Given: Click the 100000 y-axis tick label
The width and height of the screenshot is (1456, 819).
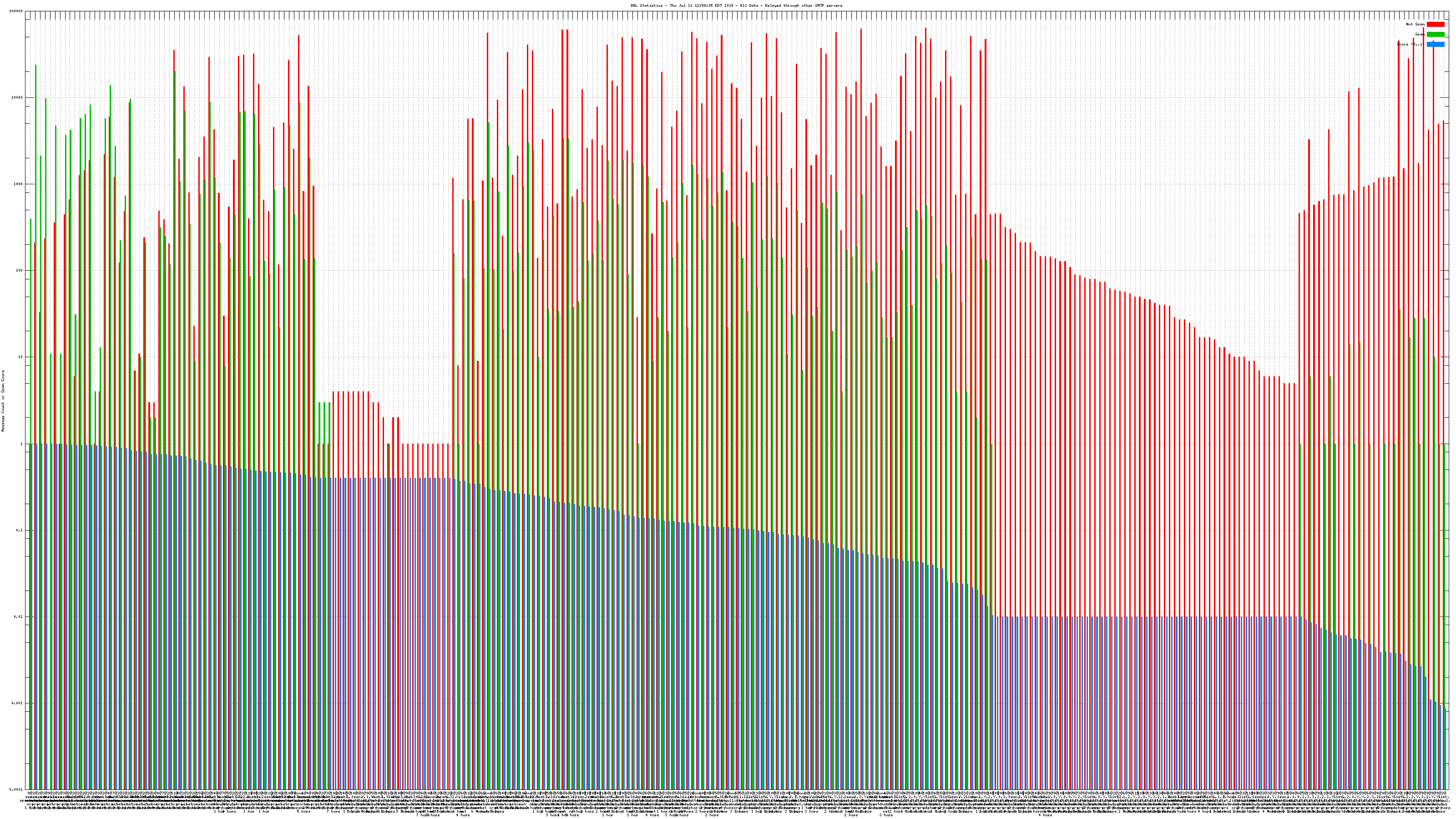Looking at the screenshot, I should pyautogui.click(x=16, y=11).
